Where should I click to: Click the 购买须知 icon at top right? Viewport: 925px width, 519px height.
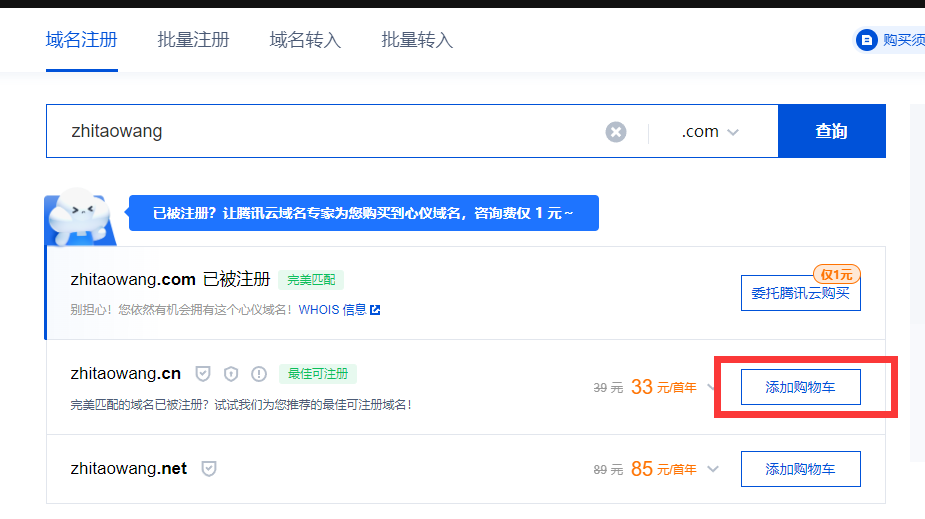pyautogui.click(x=867, y=40)
